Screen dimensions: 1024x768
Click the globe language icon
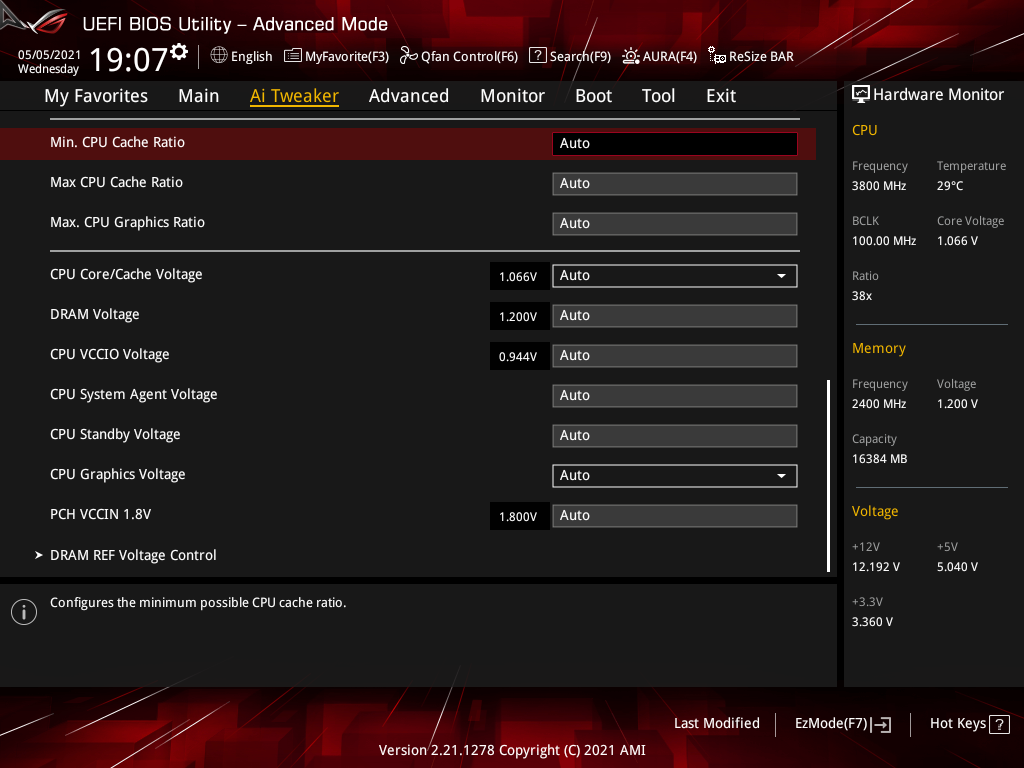coord(219,56)
